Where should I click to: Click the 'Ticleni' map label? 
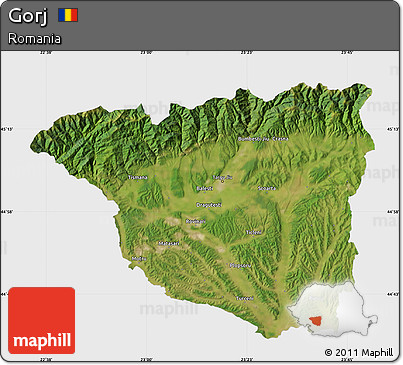[x=254, y=232]
